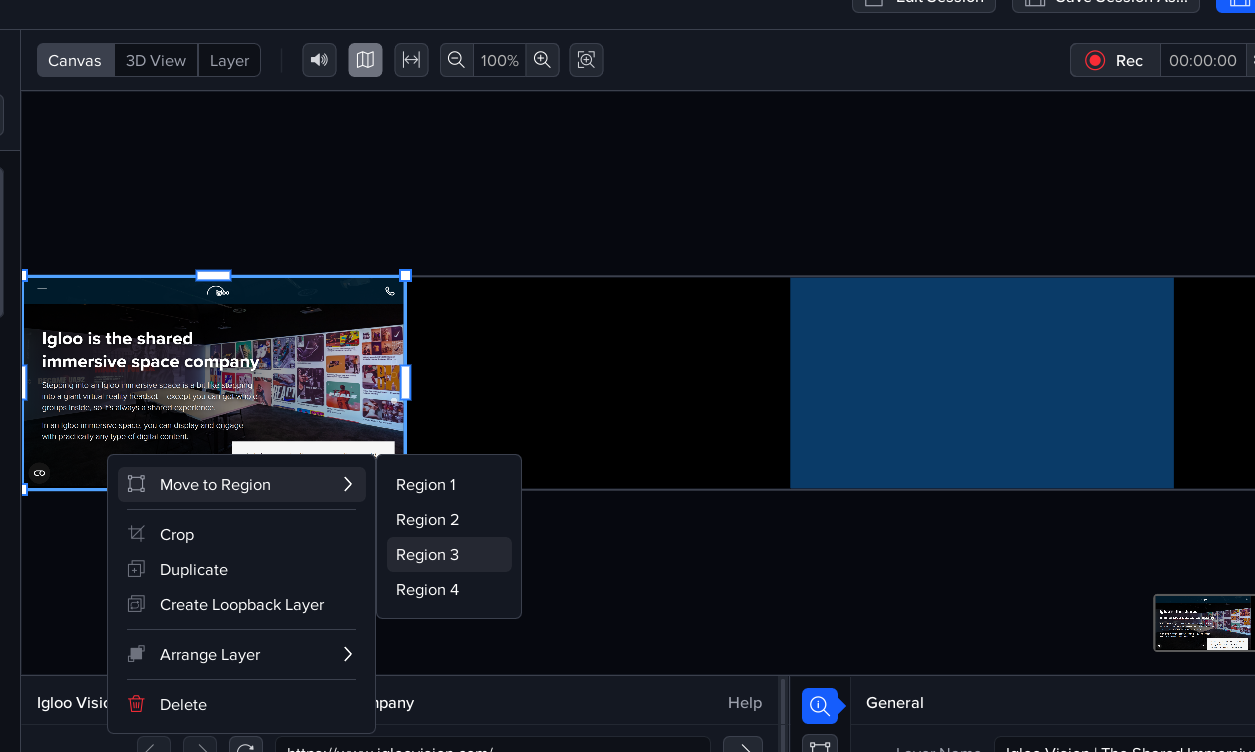The image size is (1255, 752).
Task: Click the canvas preview thumbnail
Action: (1203, 623)
